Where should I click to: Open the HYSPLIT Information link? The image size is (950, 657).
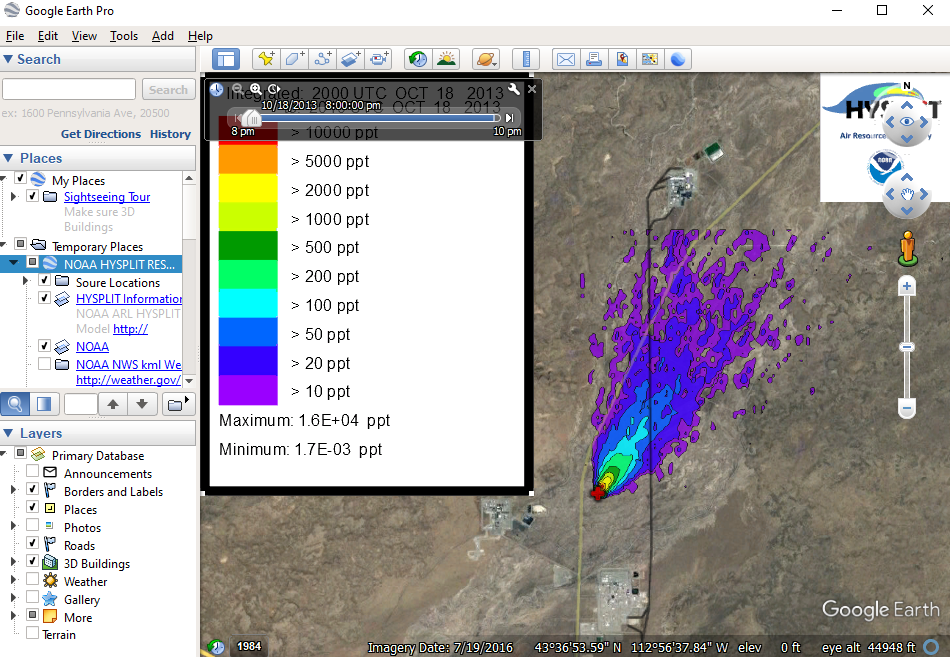pos(129,299)
